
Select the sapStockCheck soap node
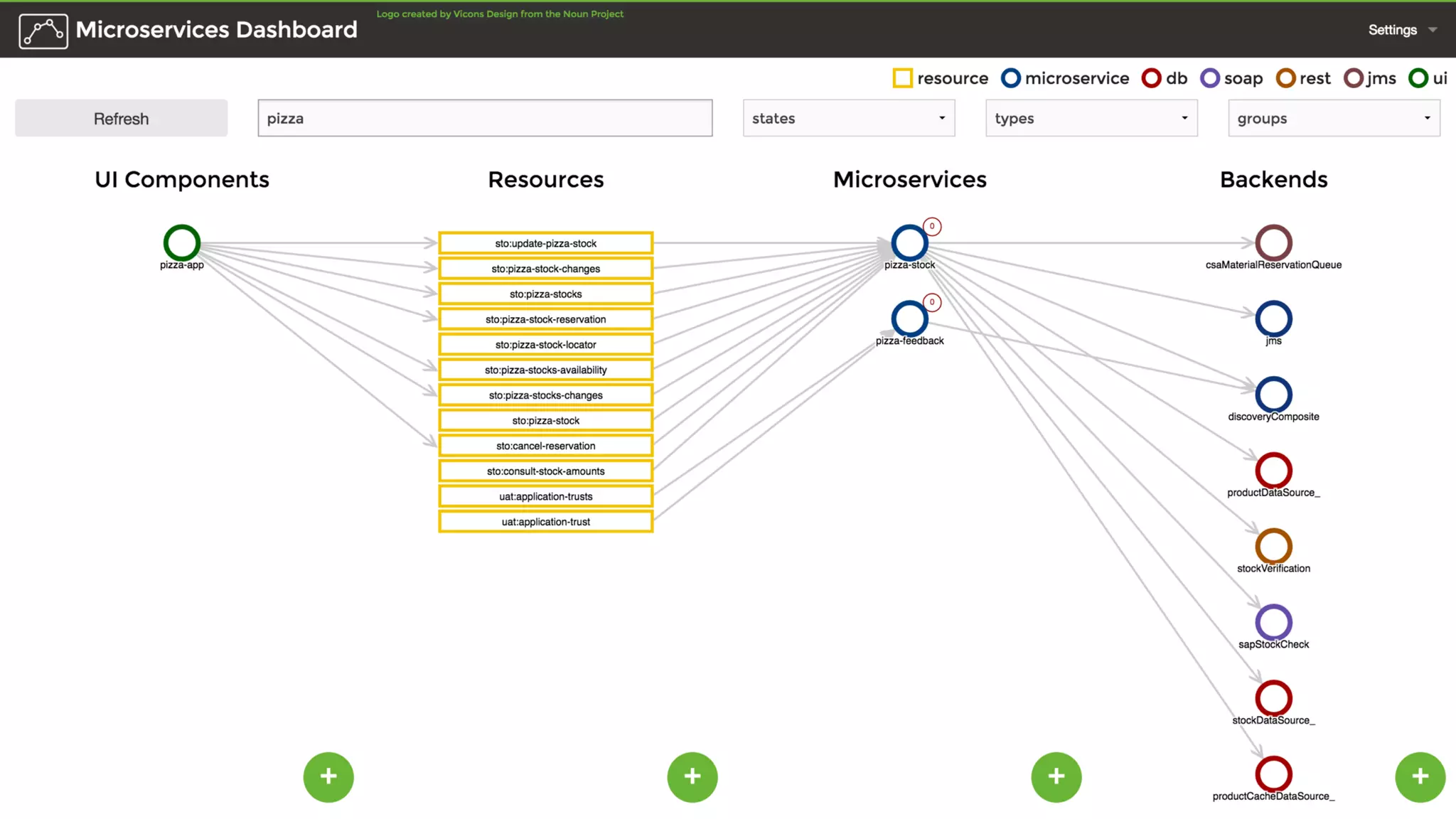1273,622
